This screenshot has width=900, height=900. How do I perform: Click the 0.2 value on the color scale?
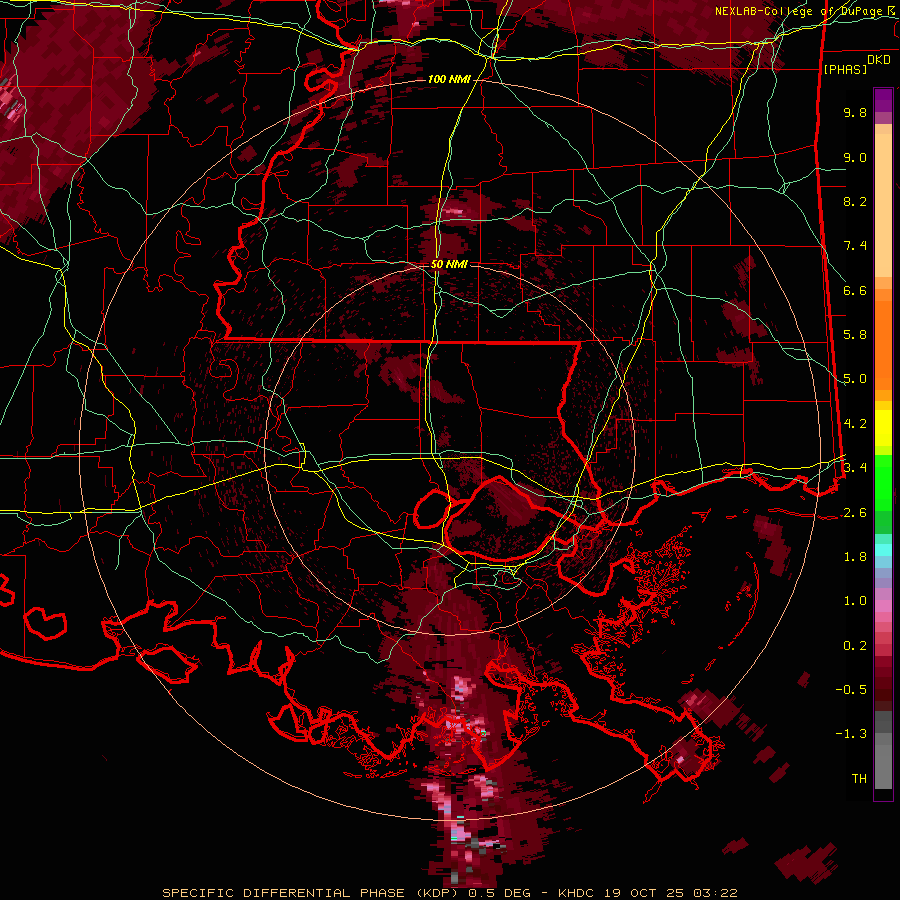(855, 646)
